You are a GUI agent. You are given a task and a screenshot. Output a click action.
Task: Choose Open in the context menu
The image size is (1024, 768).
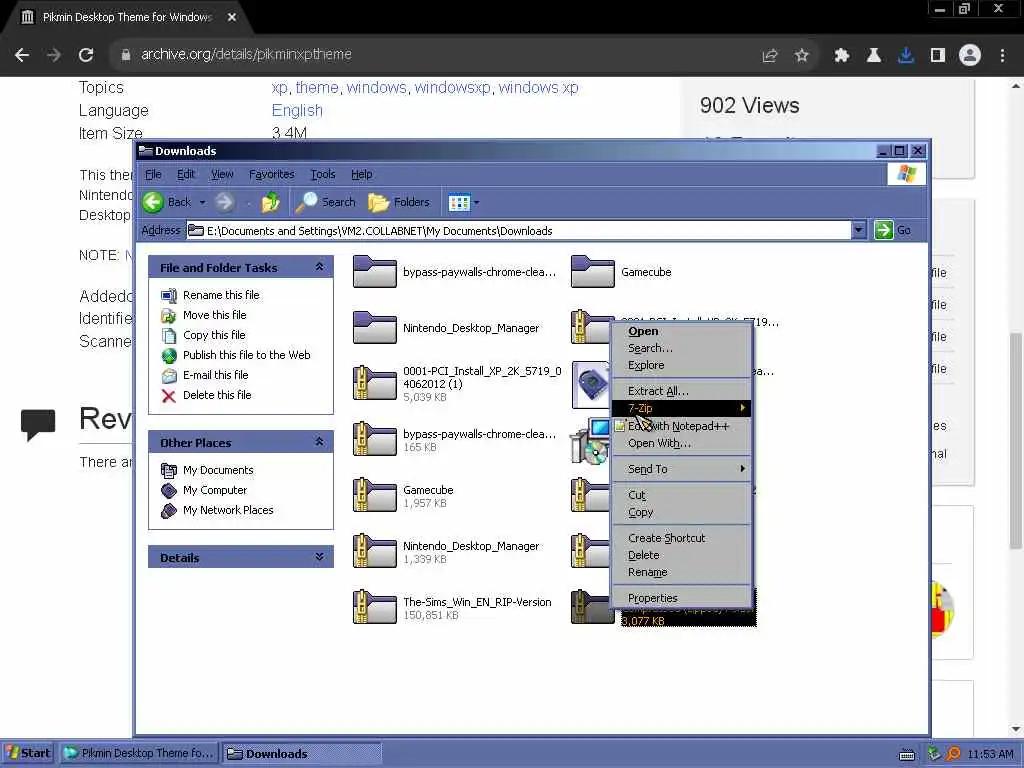click(x=681, y=331)
